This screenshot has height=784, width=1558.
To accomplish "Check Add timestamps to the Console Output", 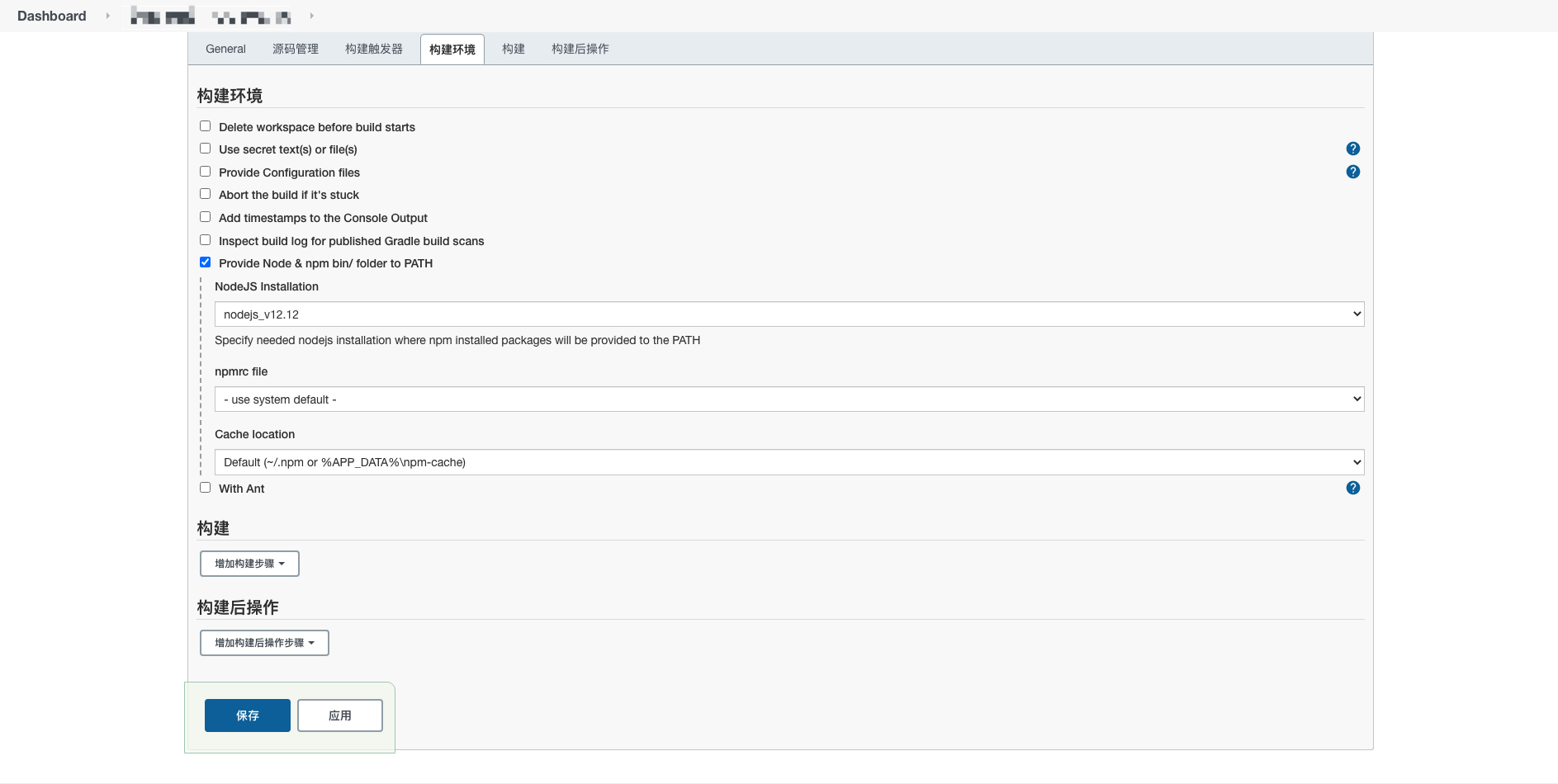I will click(x=205, y=217).
